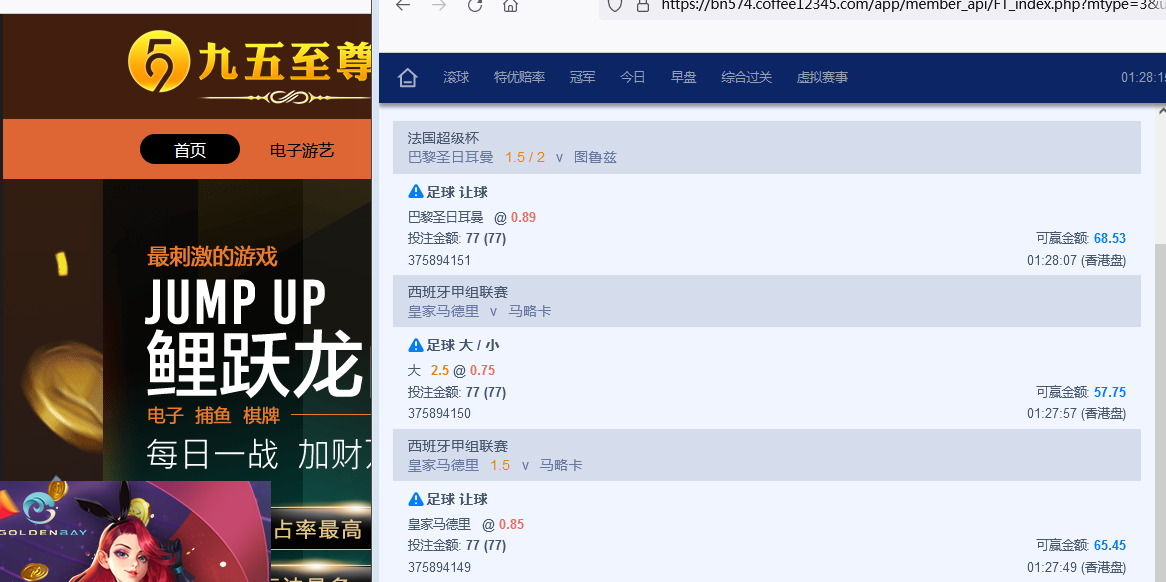Select the 首页 button on the orange bar
Image resolution: width=1166 pixels, height=582 pixels.
(190, 149)
